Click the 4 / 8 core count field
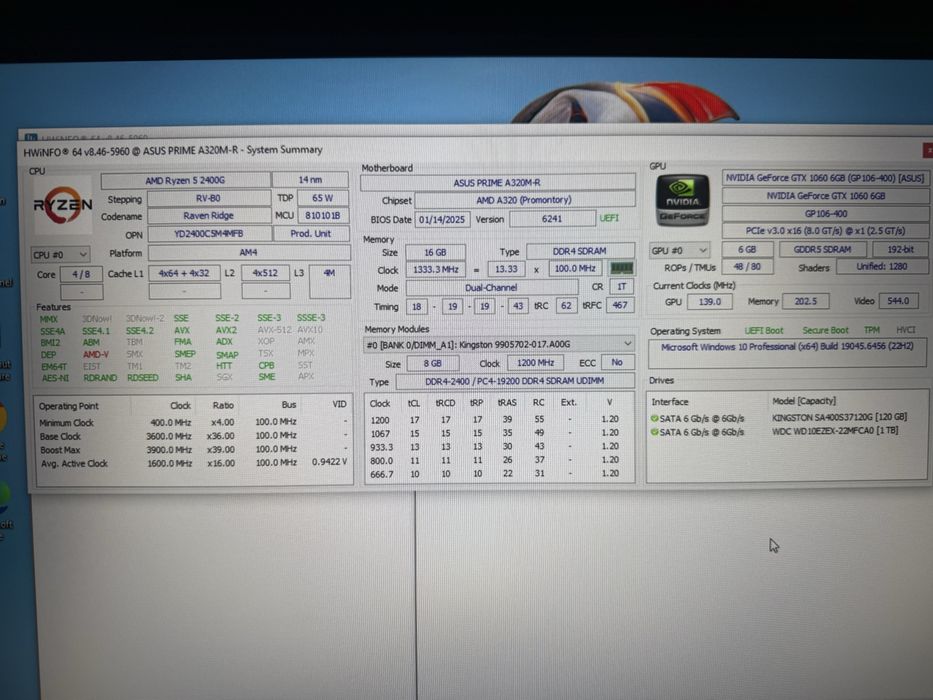 81,274
